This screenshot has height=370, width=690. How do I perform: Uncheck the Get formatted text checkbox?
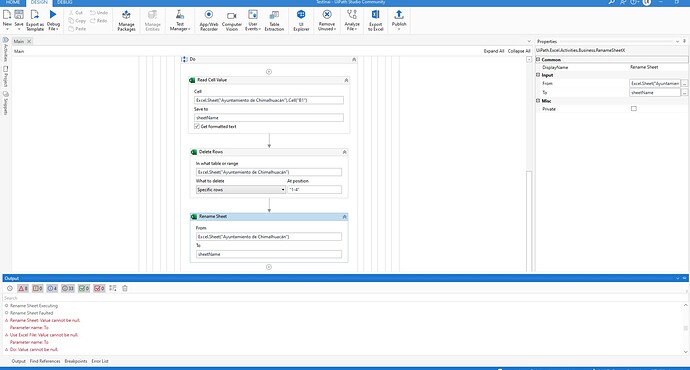point(197,126)
